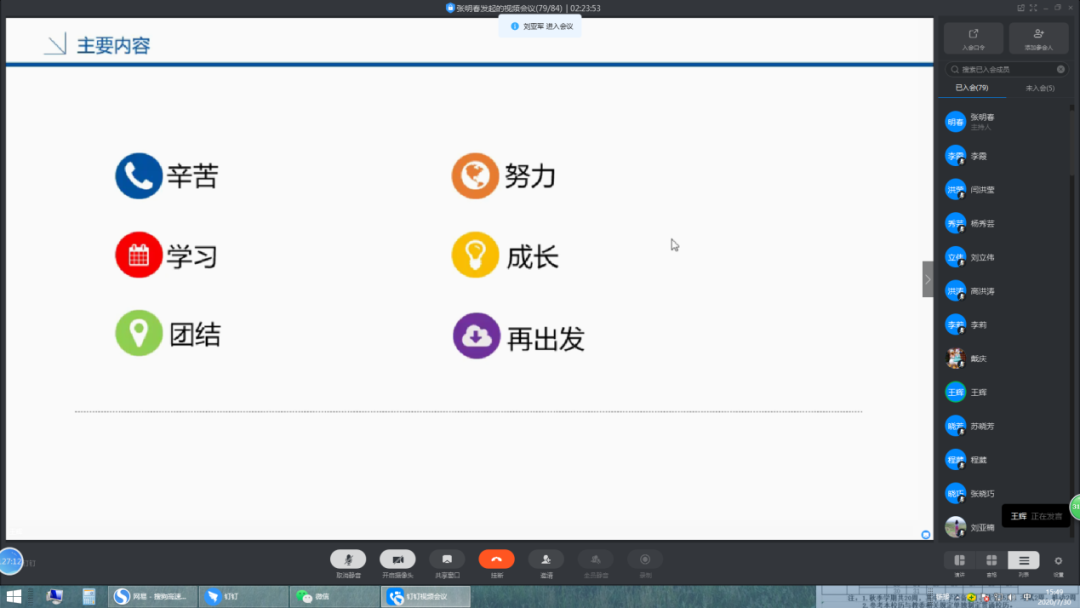1080x608 pixels.
Task: Switch to the 已入会(79) tab
Action: [971, 88]
